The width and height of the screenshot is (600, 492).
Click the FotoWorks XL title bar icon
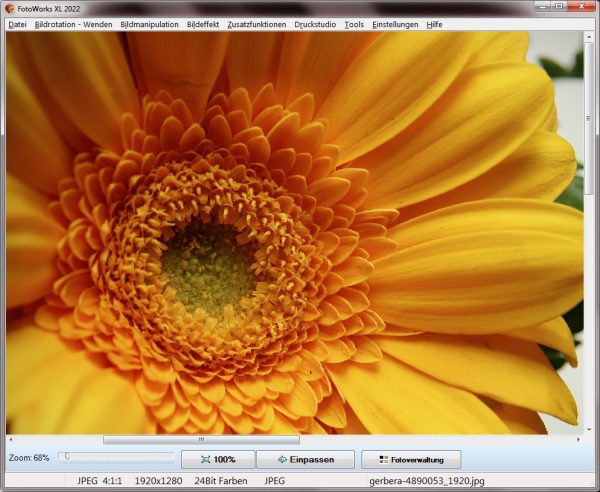point(10,8)
